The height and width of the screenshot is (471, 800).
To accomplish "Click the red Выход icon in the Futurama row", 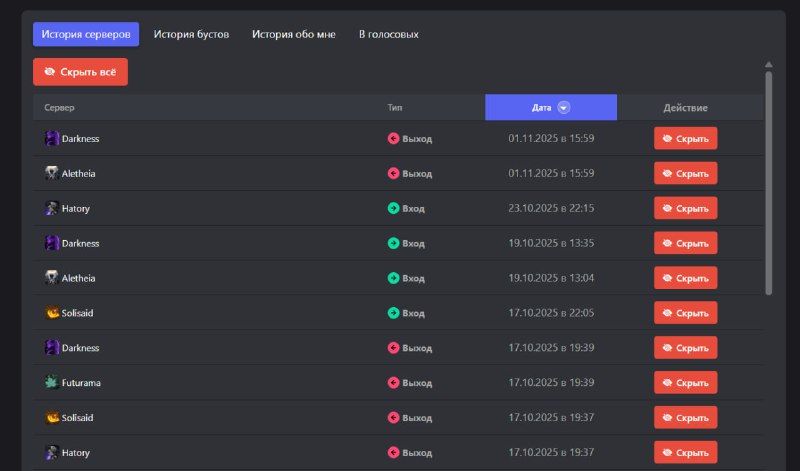I will coord(393,383).
